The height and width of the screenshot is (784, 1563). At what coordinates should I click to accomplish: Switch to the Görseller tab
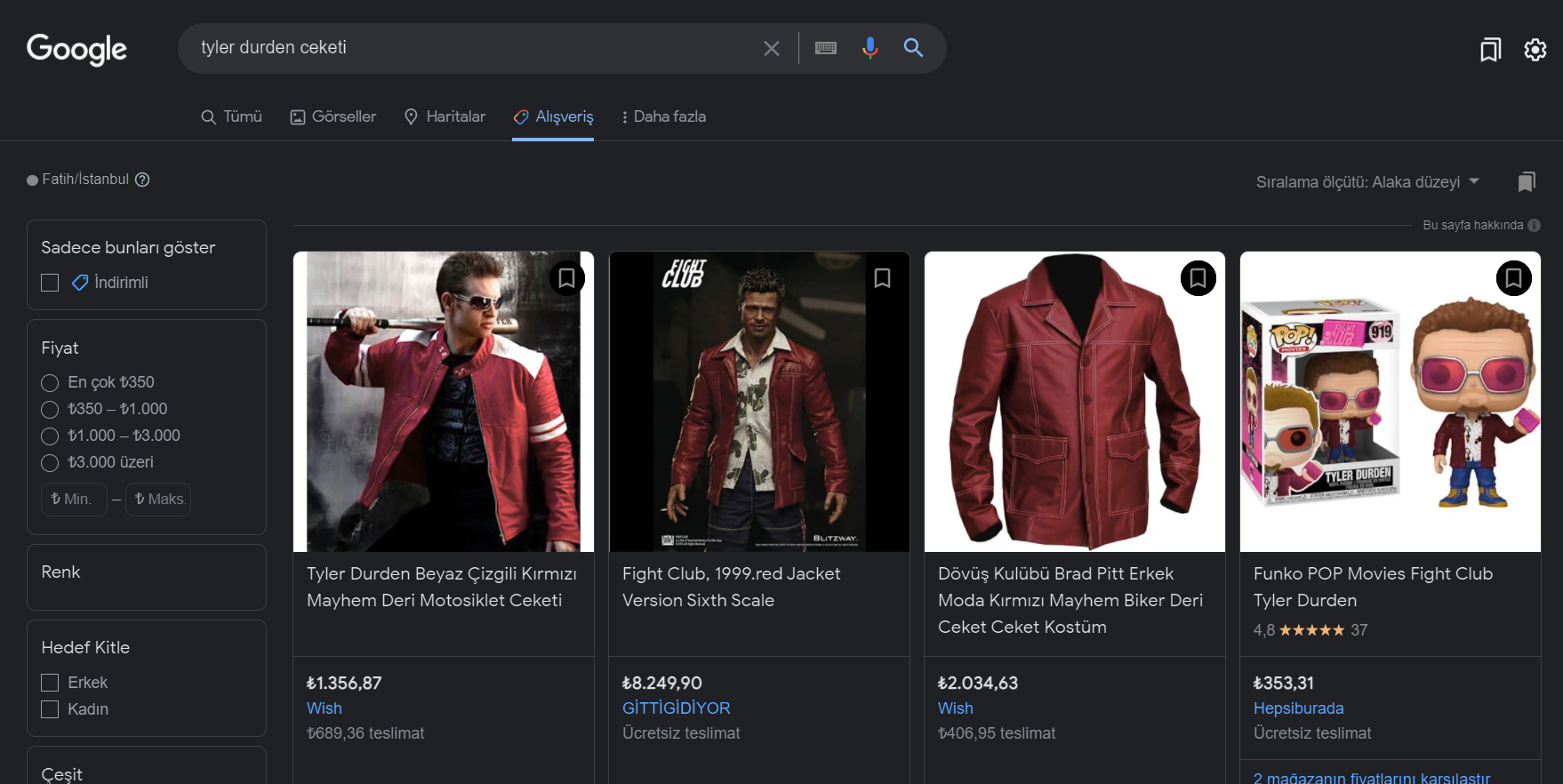click(333, 116)
